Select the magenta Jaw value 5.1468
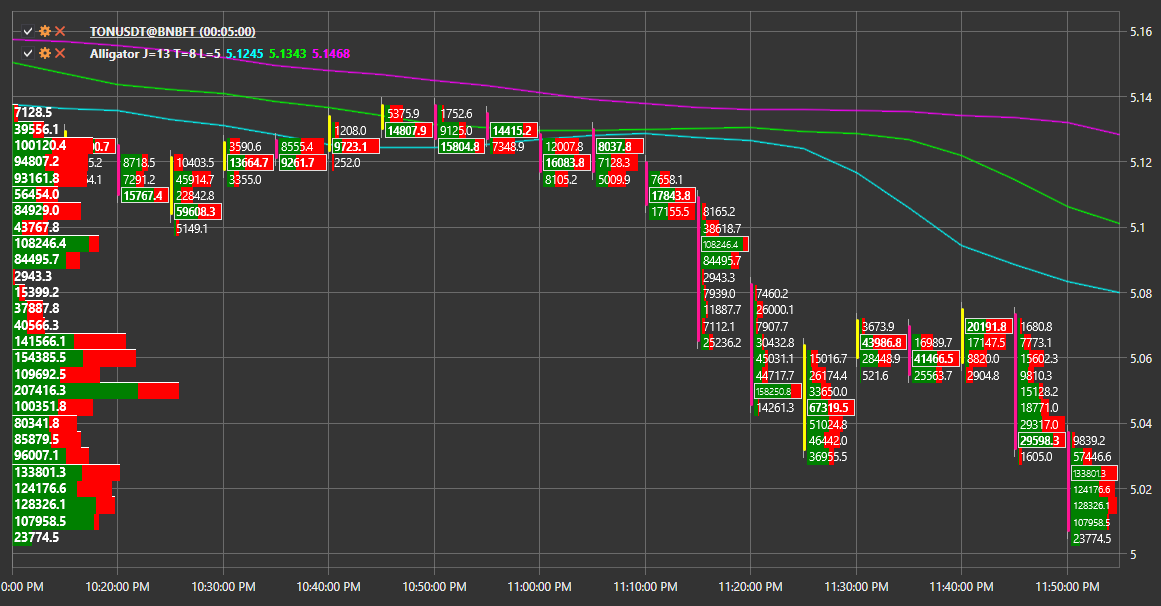Viewport: 1161px width, 606px height. pyautogui.click(x=331, y=53)
